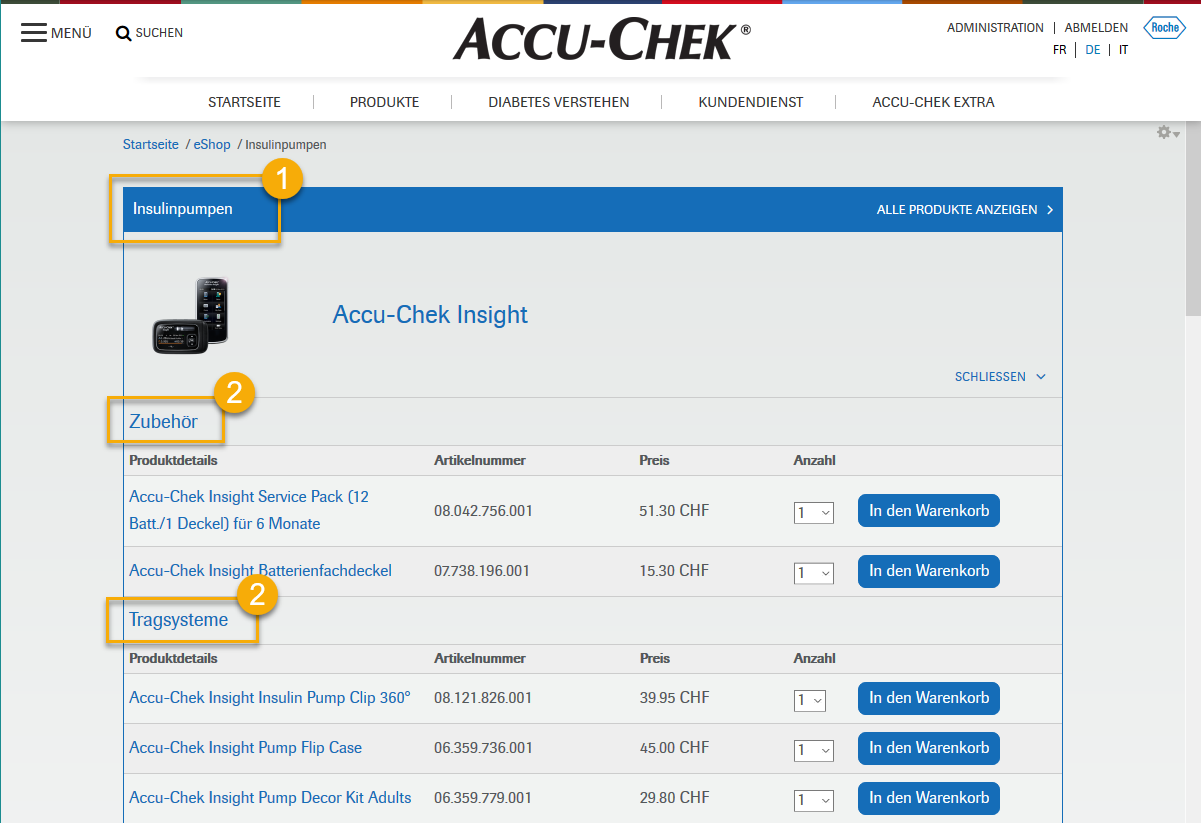Switch language to IT
Screen dimensions: 1201x823
coord(1124,49)
